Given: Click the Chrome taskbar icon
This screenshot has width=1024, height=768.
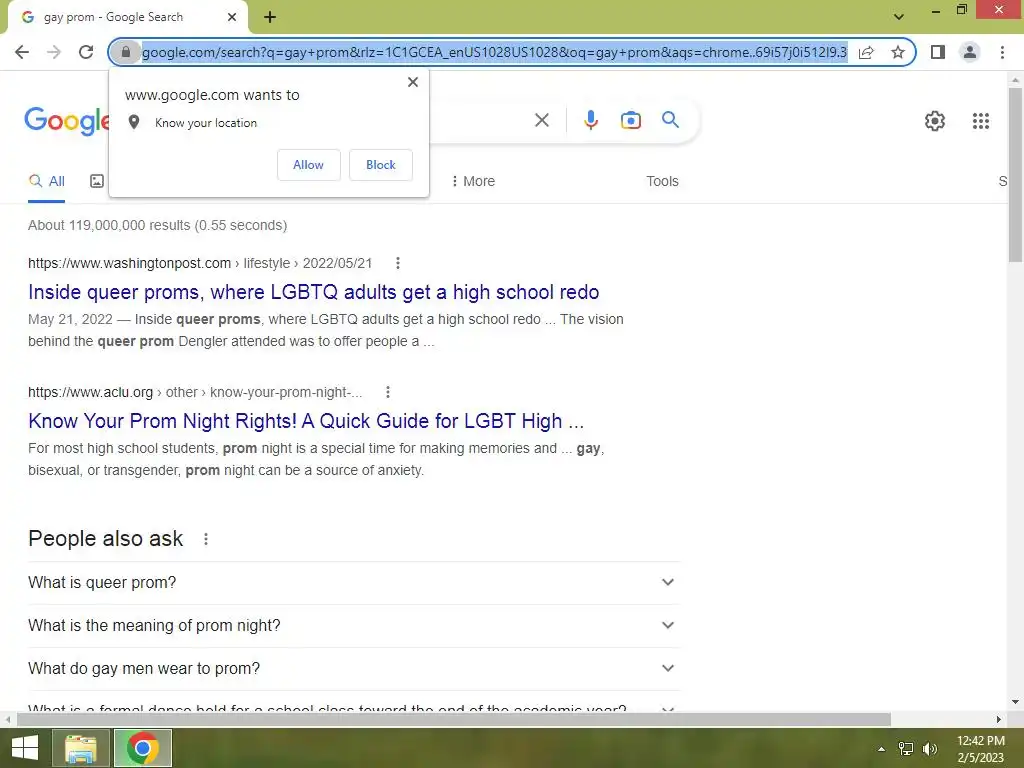Looking at the screenshot, I should click(x=142, y=748).
